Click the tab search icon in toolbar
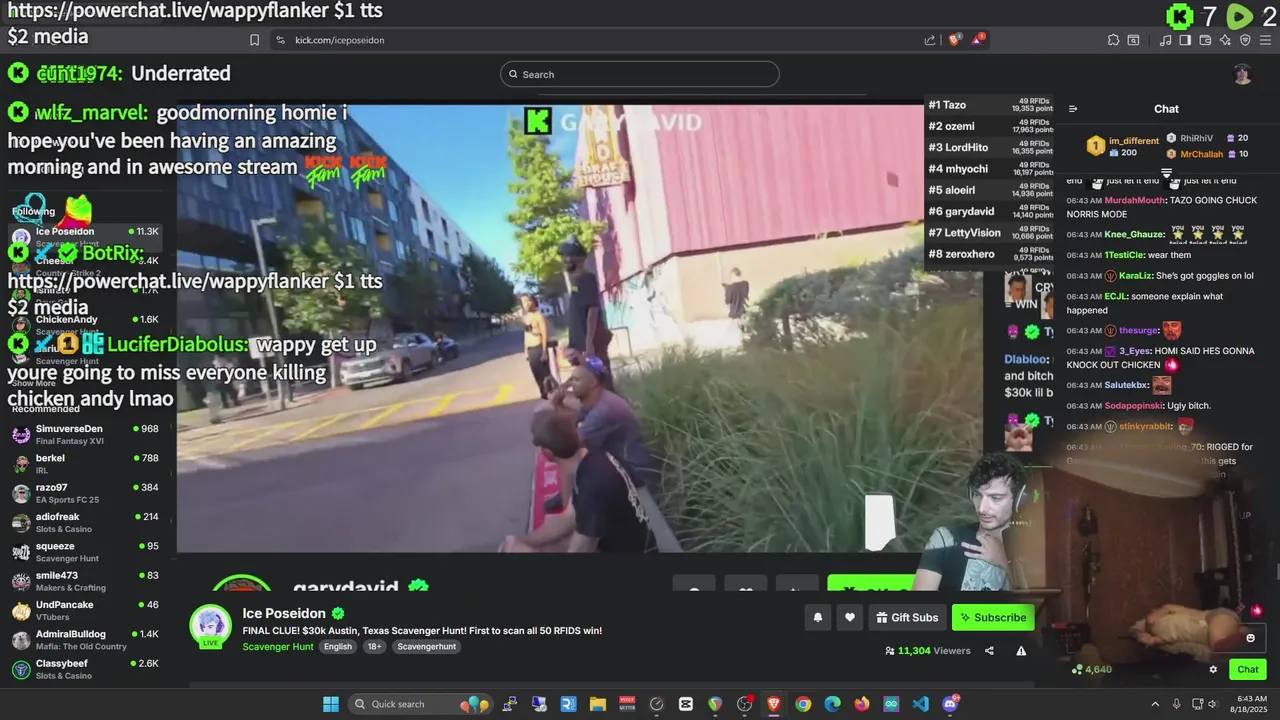Viewport: 1280px width, 720px height. click(x=1133, y=40)
